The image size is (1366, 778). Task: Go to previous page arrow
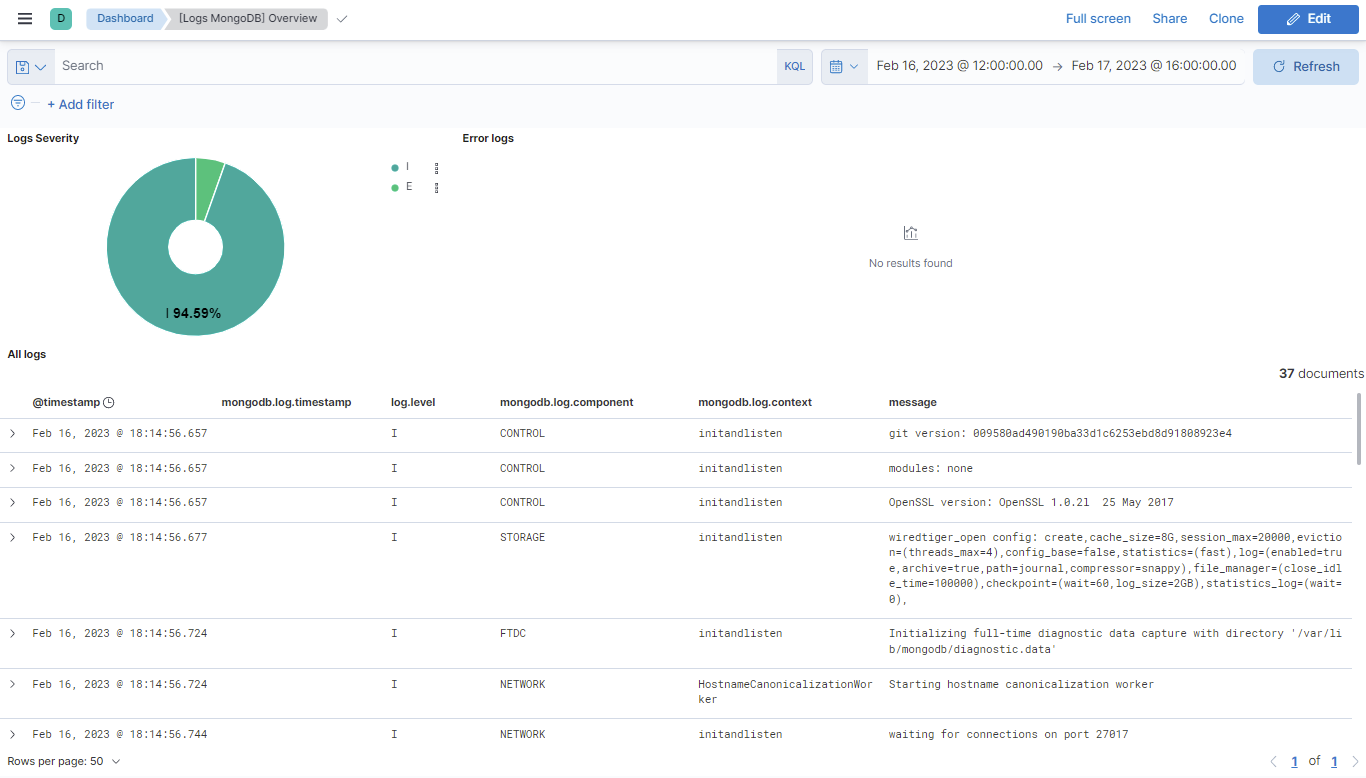point(1273,762)
